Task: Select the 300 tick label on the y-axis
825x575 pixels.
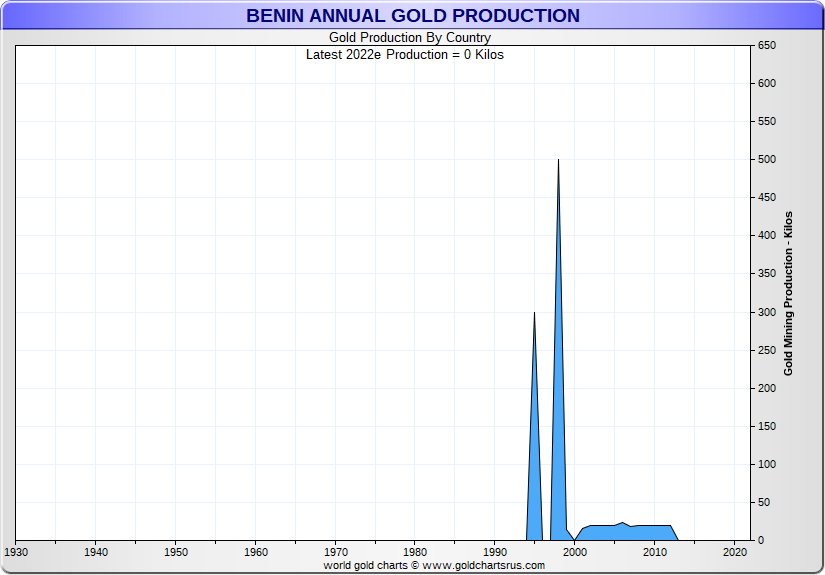Action: coord(767,312)
